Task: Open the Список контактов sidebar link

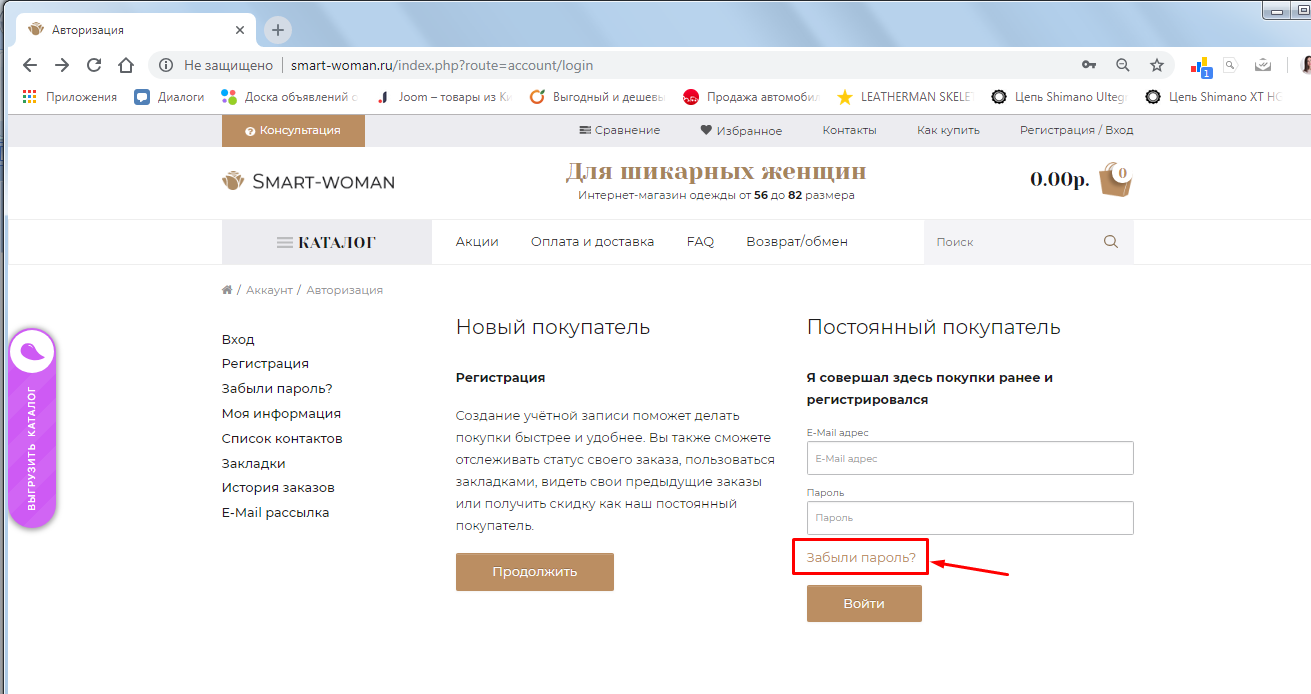Action: click(282, 438)
